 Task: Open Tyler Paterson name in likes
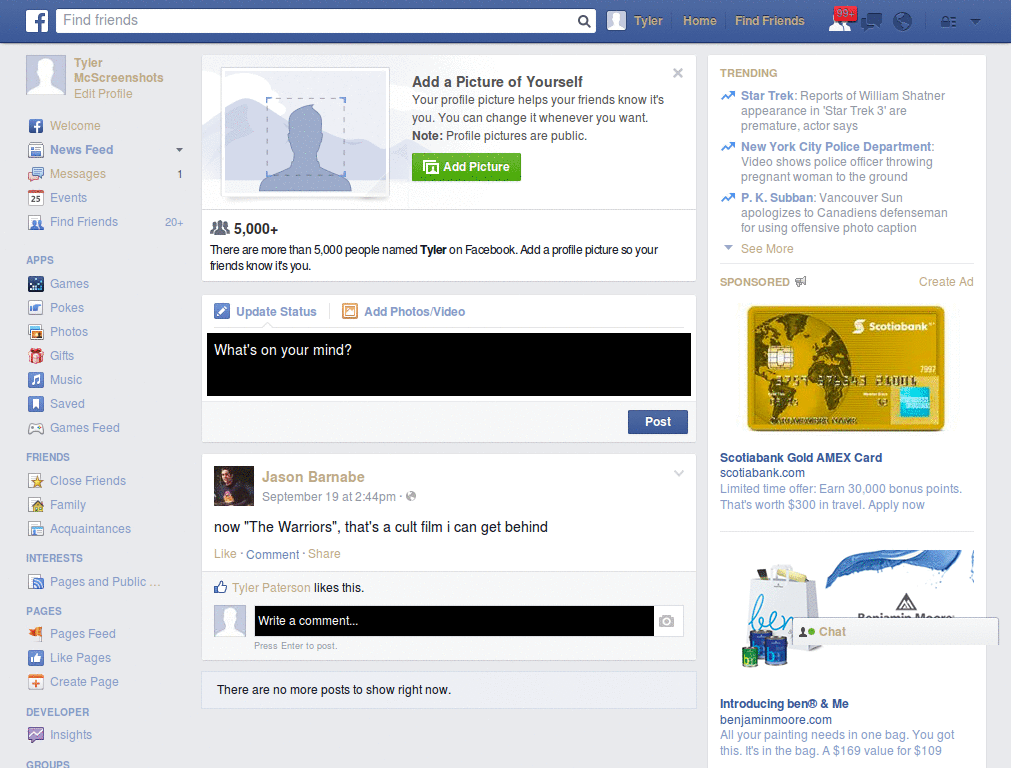[x=271, y=588]
